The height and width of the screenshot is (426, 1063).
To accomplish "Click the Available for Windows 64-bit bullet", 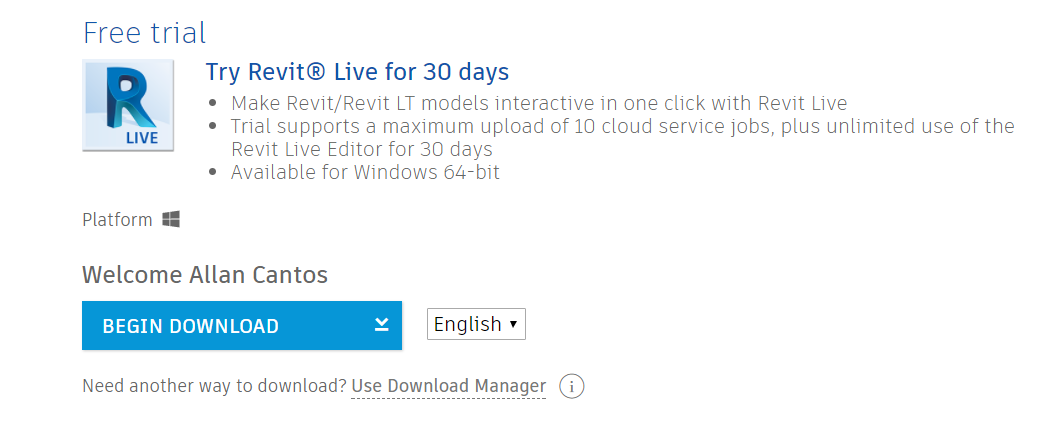I will click(365, 172).
